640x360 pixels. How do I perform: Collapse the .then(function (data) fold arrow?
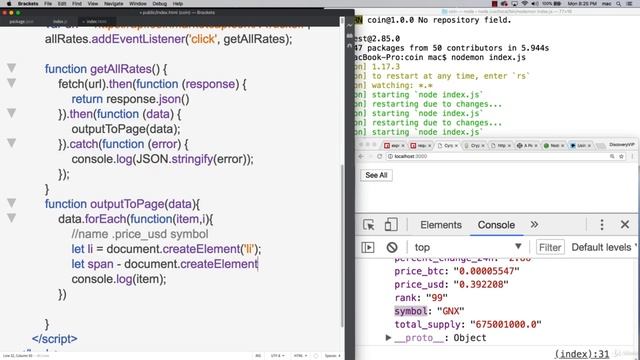11,113
